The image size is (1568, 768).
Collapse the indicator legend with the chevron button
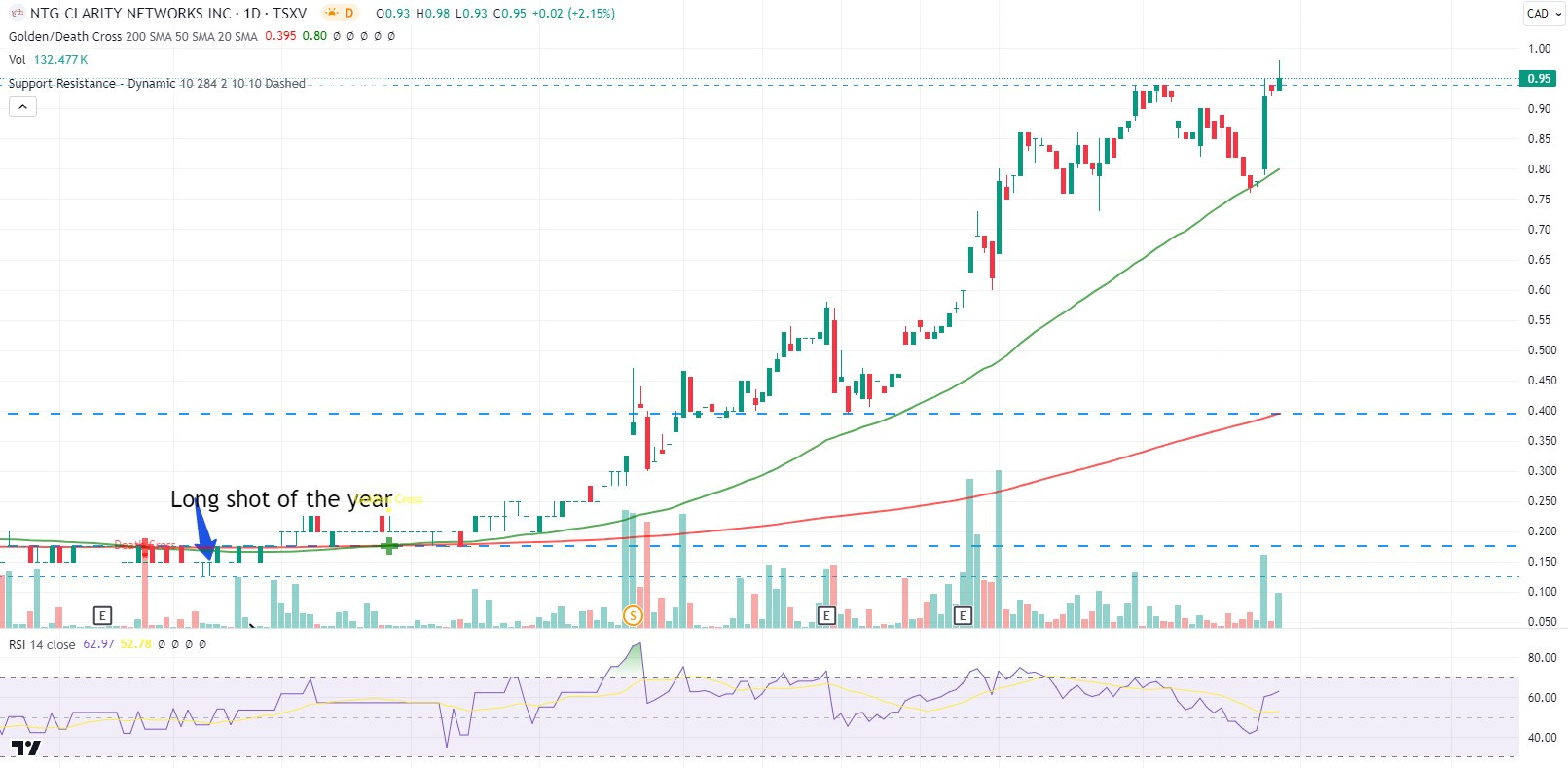tap(22, 106)
